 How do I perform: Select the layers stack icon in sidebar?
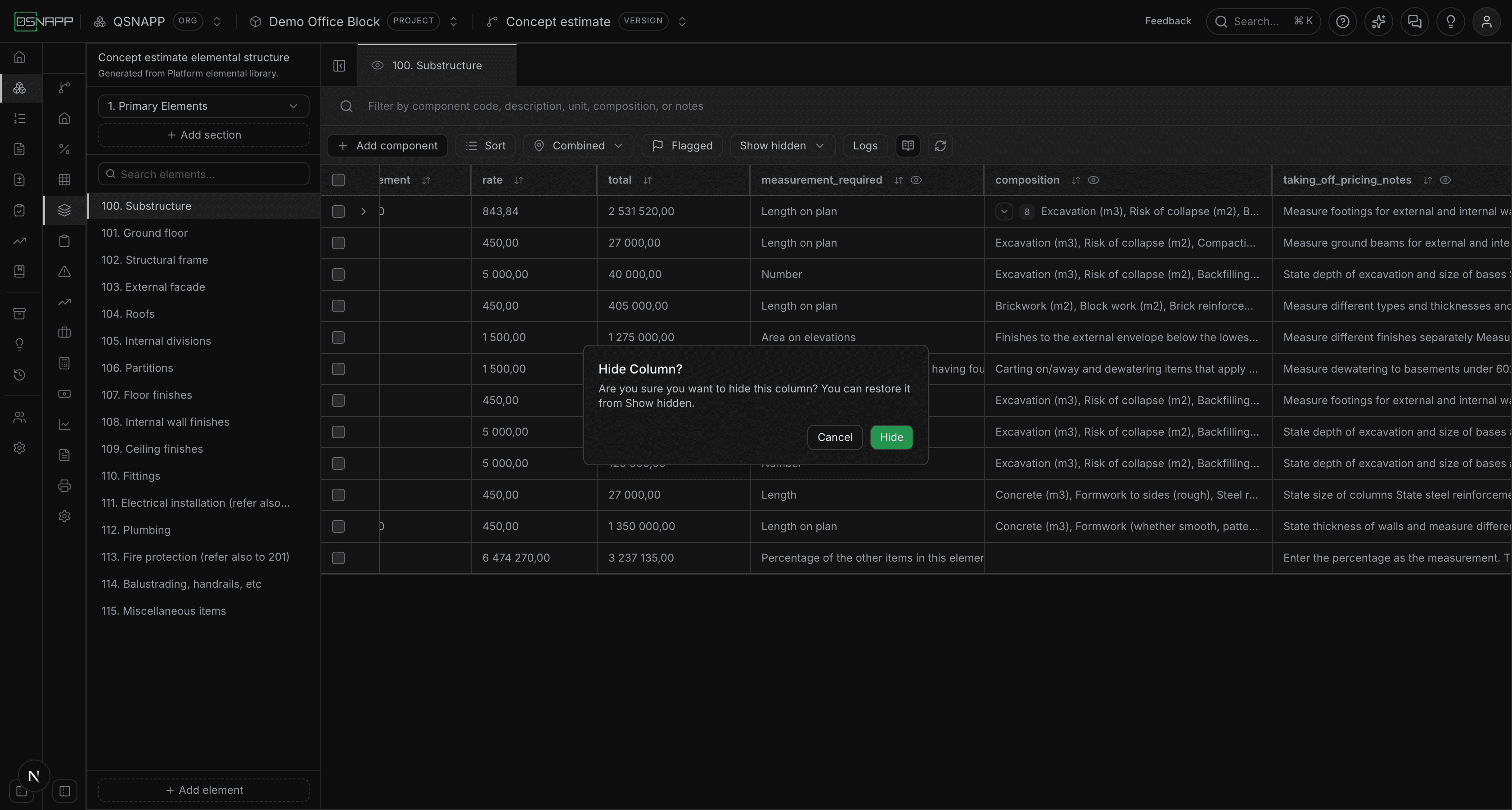[x=64, y=210]
